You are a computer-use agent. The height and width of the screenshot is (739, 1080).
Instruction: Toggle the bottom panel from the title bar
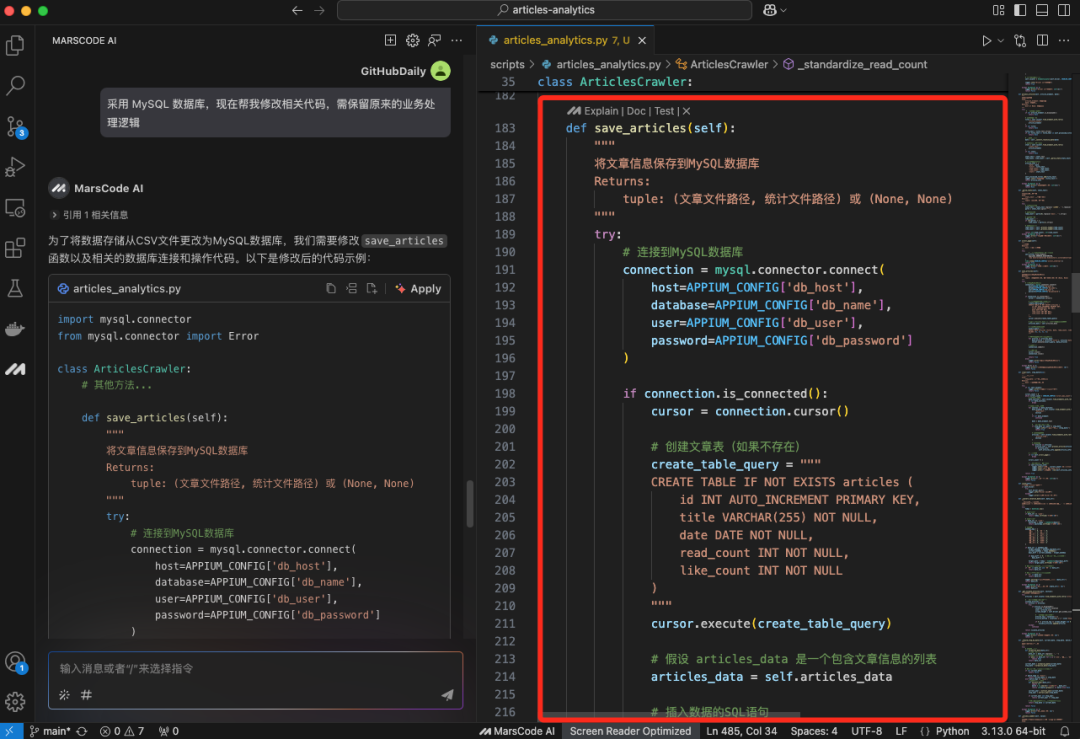coord(1042,10)
